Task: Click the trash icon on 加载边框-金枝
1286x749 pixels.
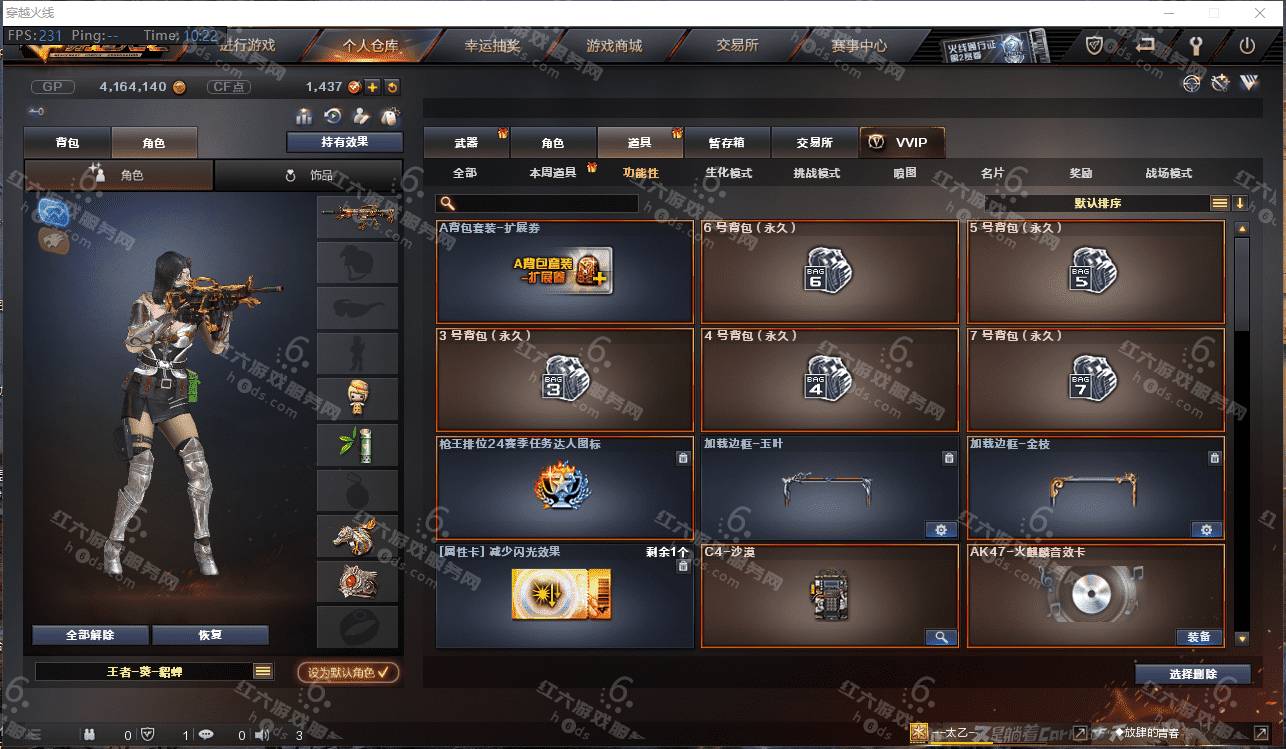Action: (1214, 458)
